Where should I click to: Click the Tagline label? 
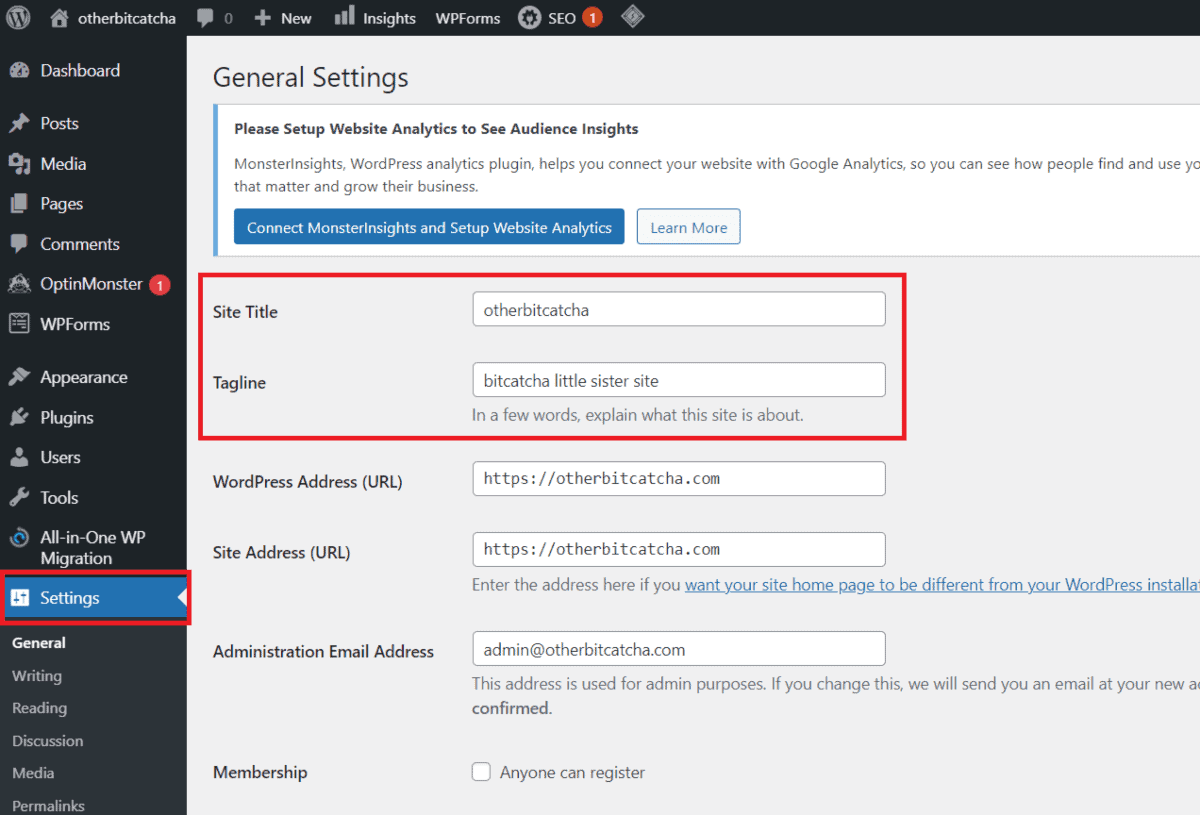(x=239, y=382)
